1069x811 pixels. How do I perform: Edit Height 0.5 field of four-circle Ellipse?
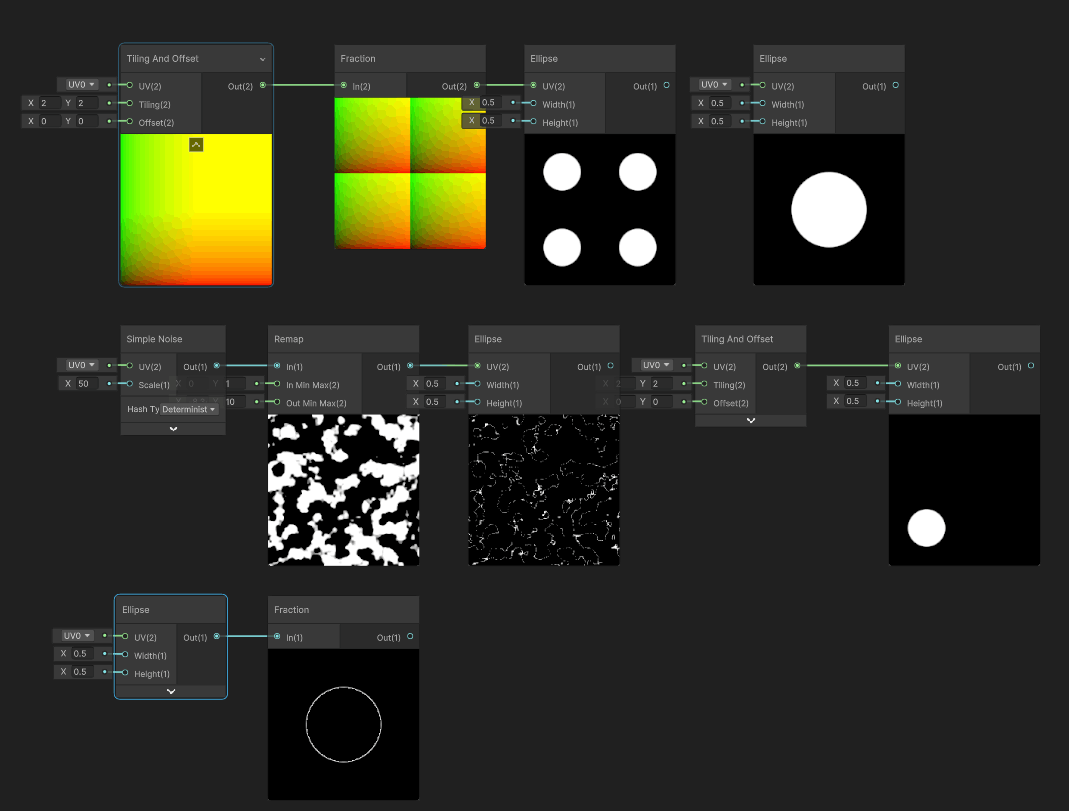[493, 121]
